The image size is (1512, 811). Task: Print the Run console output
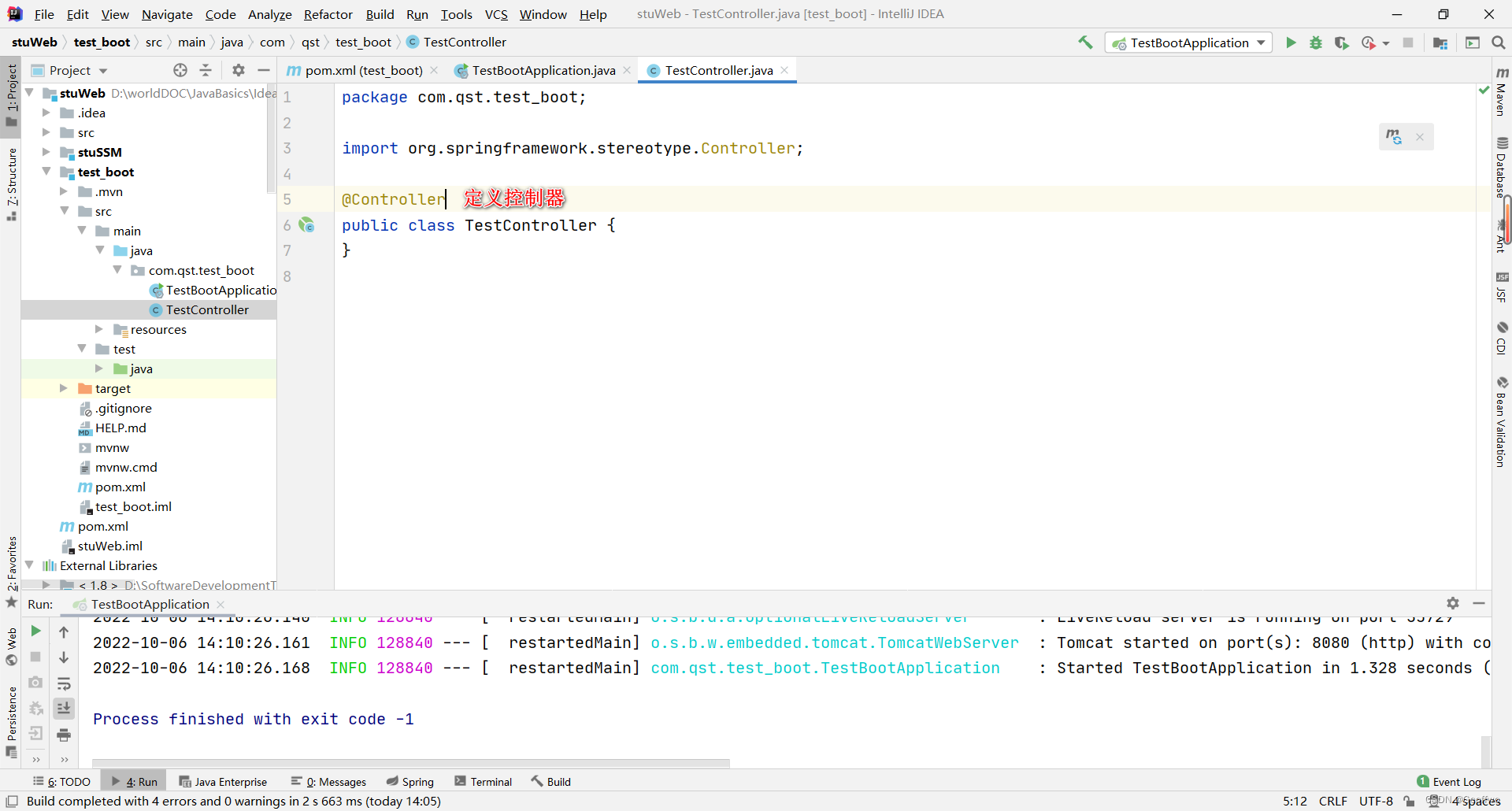(64, 735)
